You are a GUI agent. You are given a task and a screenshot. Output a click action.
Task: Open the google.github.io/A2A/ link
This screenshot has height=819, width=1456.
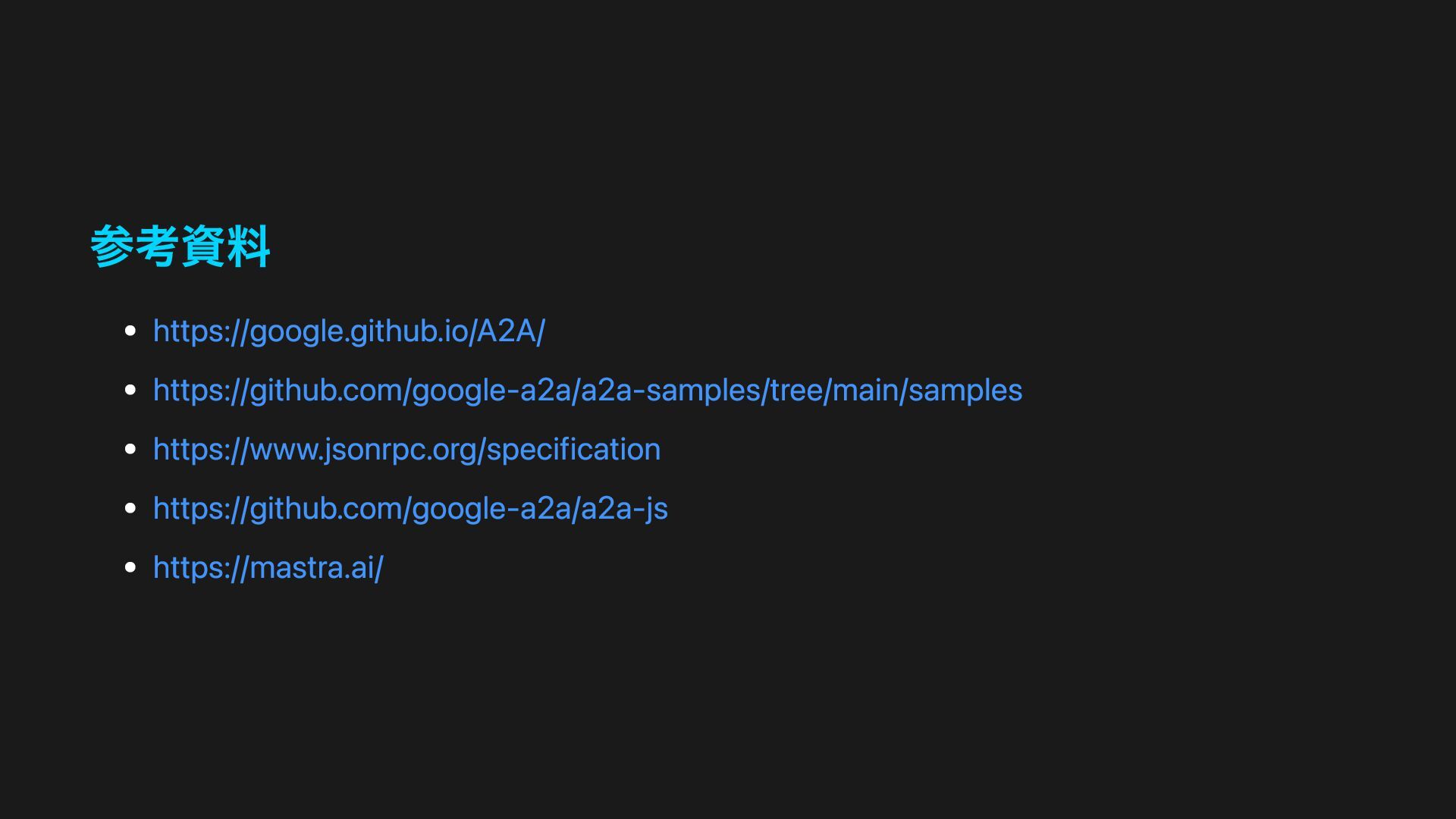pyautogui.click(x=349, y=331)
